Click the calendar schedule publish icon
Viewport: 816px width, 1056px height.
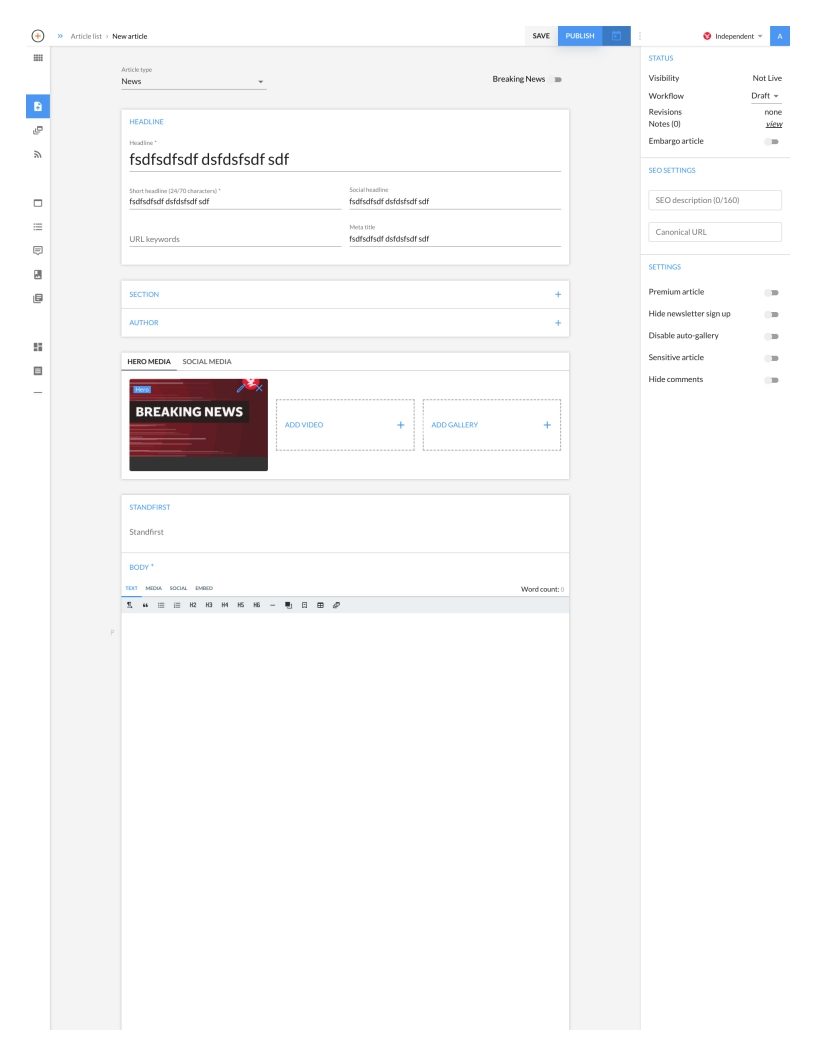click(x=616, y=36)
